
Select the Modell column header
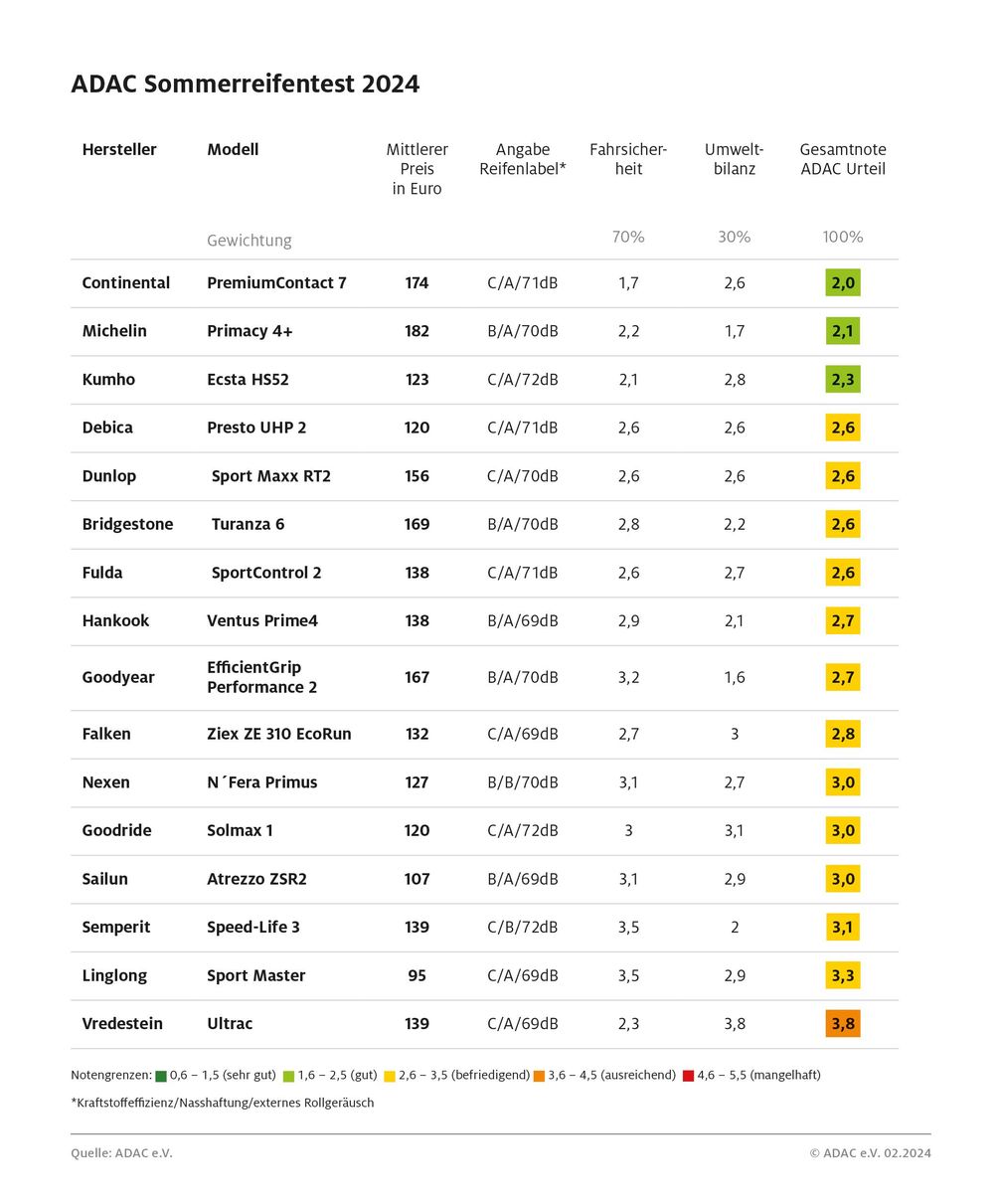pyautogui.click(x=233, y=150)
